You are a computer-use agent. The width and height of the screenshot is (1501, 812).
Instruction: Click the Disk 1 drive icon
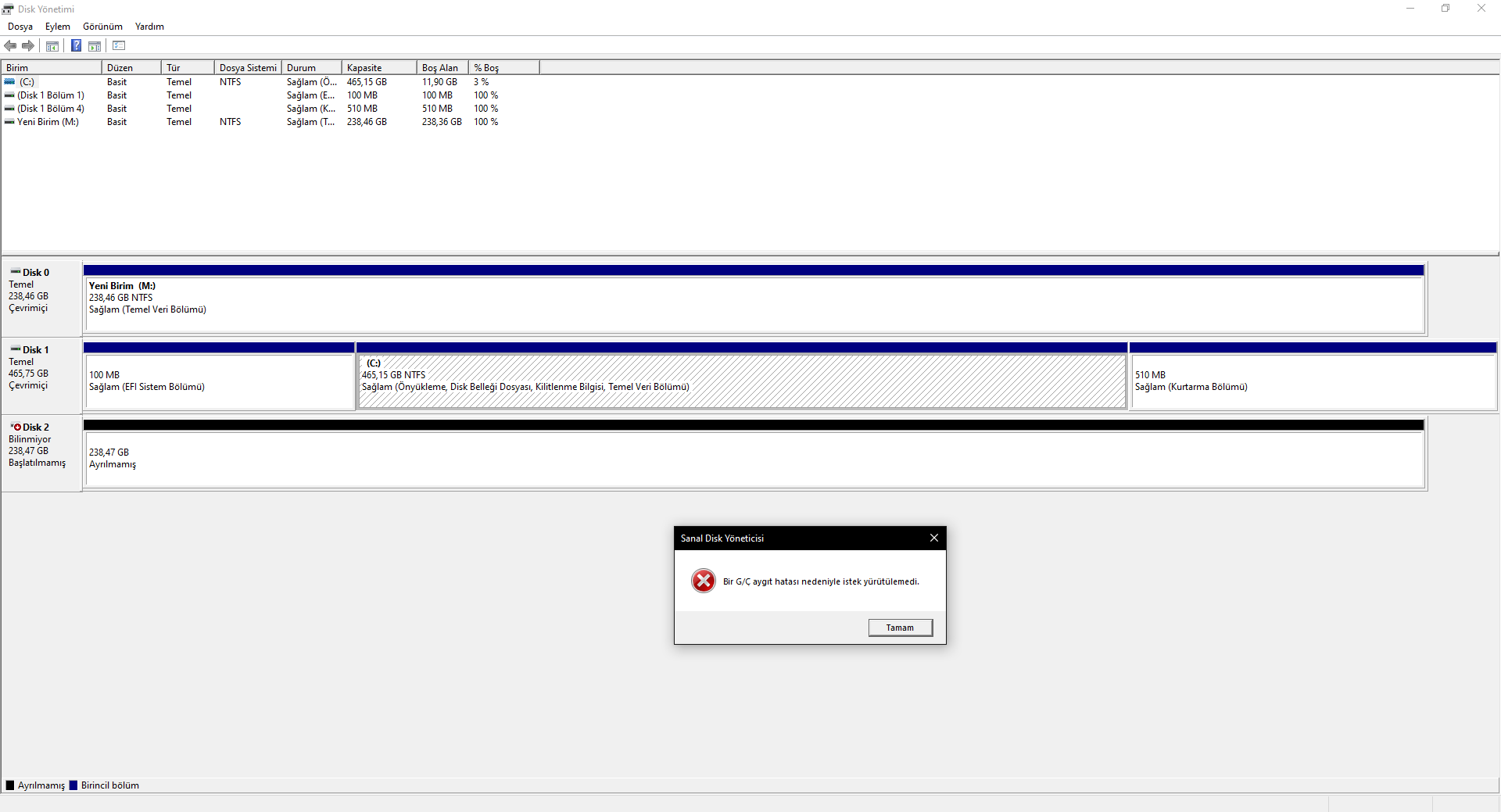pos(16,349)
